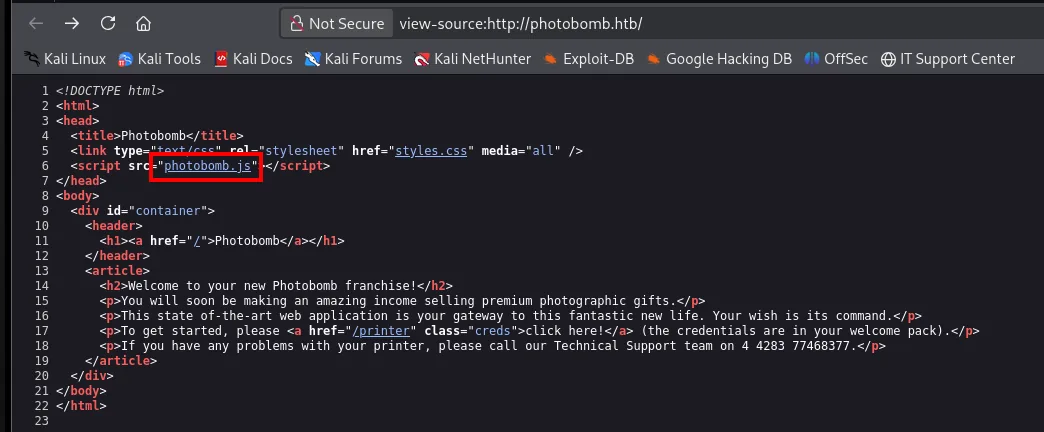
Task: Open the IT Support Center bookmark
Action: pyautogui.click(x=947, y=59)
